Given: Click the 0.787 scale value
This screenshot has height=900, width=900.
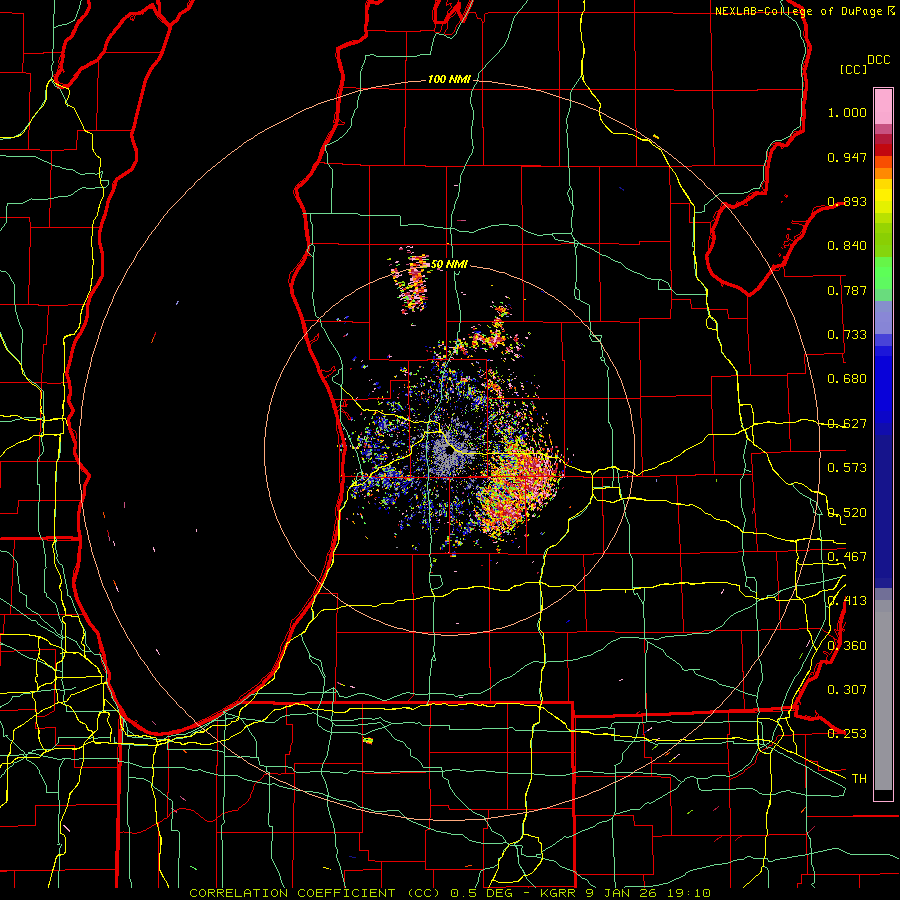Looking at the screenshot, I should [x=847, y=290].
